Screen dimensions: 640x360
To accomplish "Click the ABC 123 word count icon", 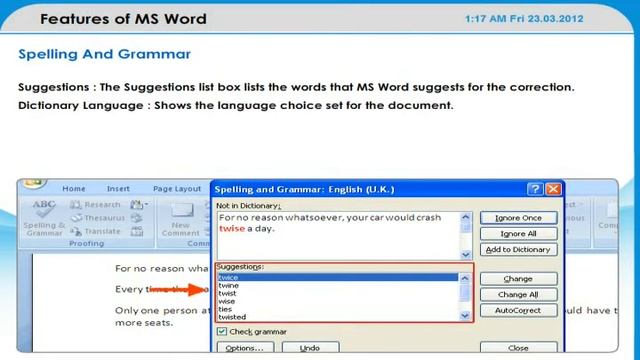I will [137, 231].
